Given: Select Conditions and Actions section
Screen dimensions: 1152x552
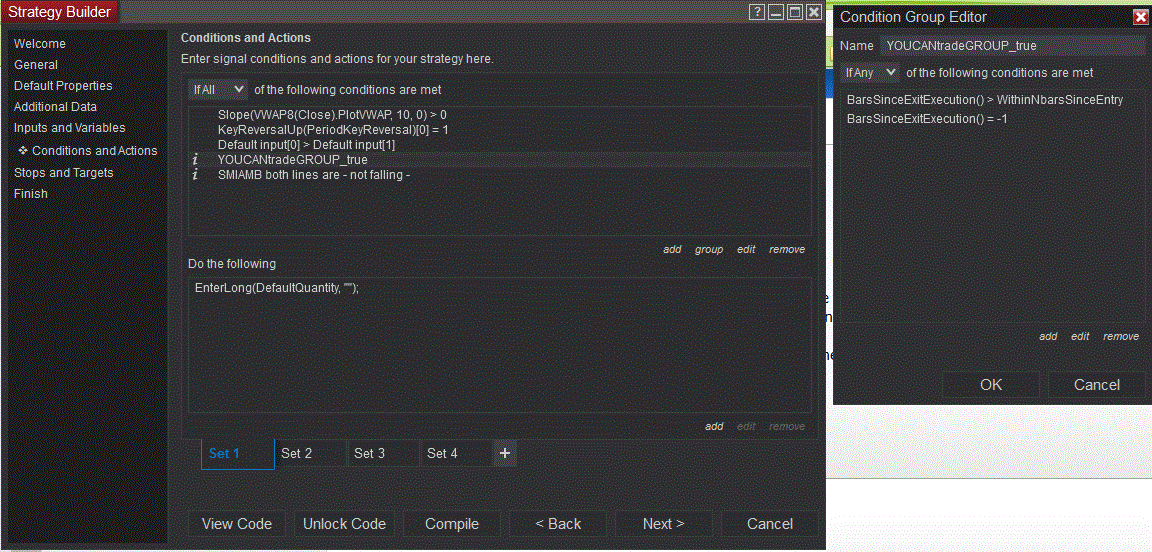Looking at the screenshot, I should 95,151.
